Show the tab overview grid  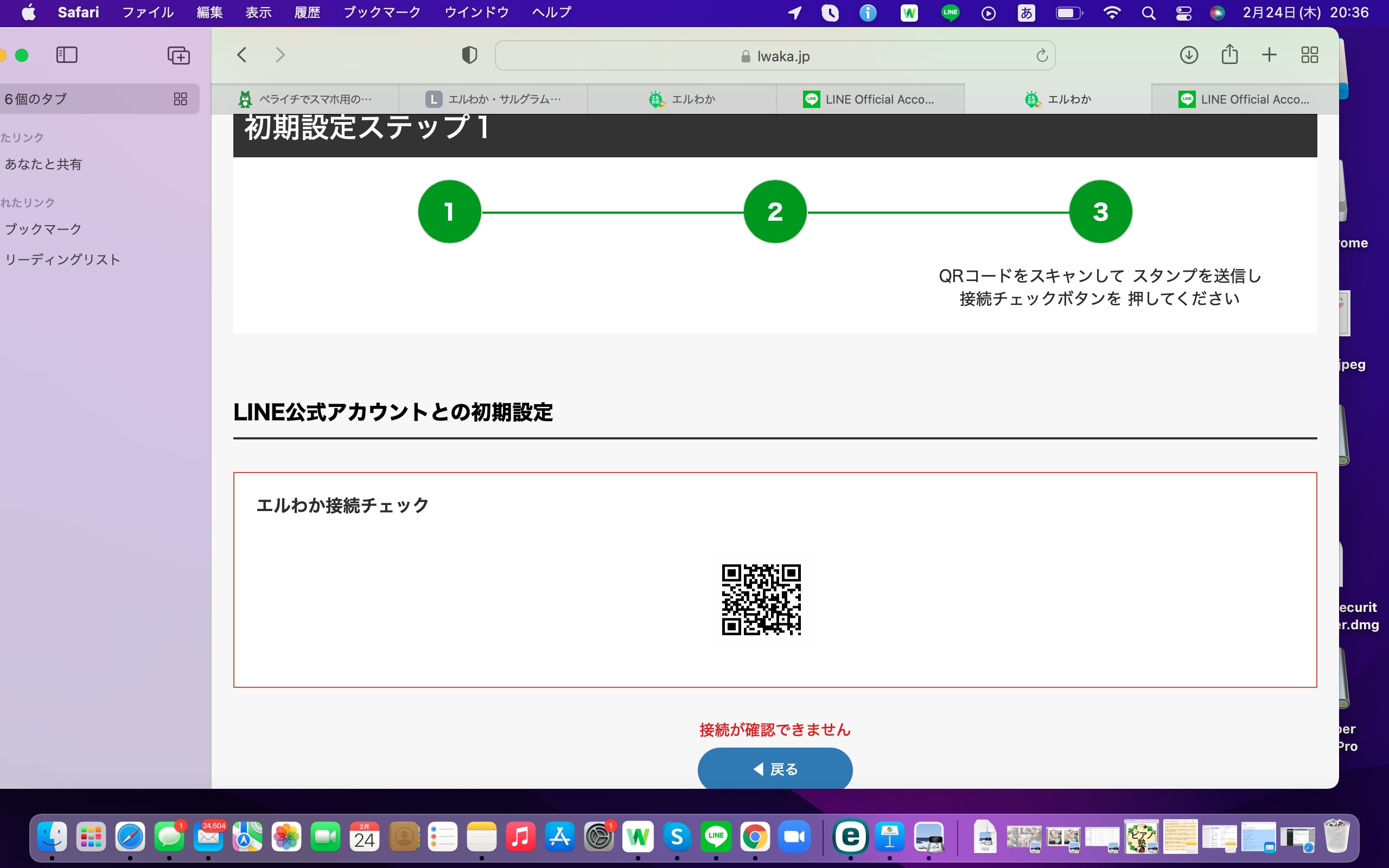point(1309,55)
